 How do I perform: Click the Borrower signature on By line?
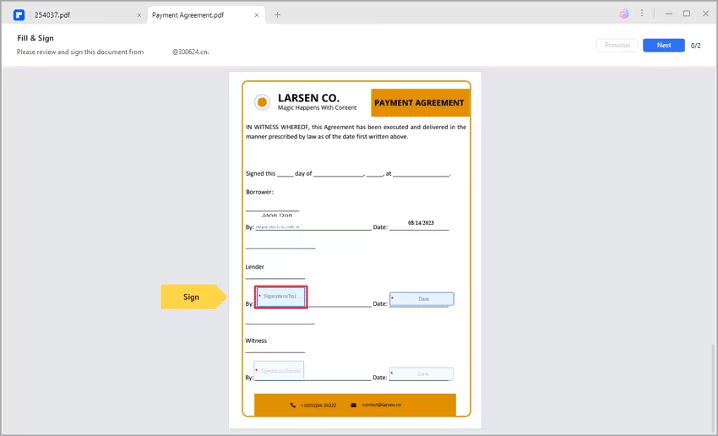point(277,226)
